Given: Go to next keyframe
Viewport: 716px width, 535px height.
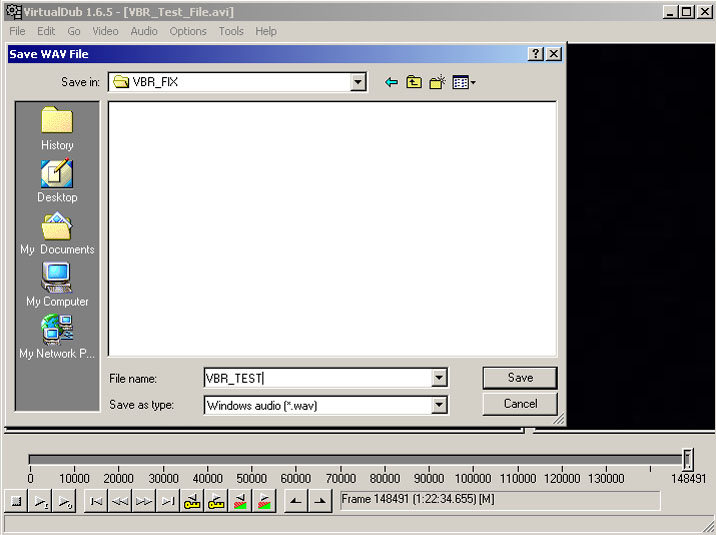Looking at the screenshot, I should pos(216,501).
